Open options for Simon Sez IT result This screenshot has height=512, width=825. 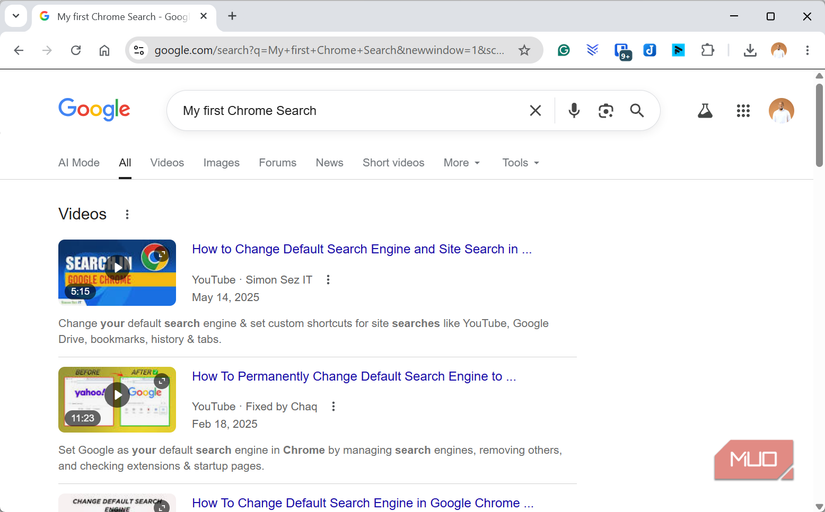coord(328,279)
